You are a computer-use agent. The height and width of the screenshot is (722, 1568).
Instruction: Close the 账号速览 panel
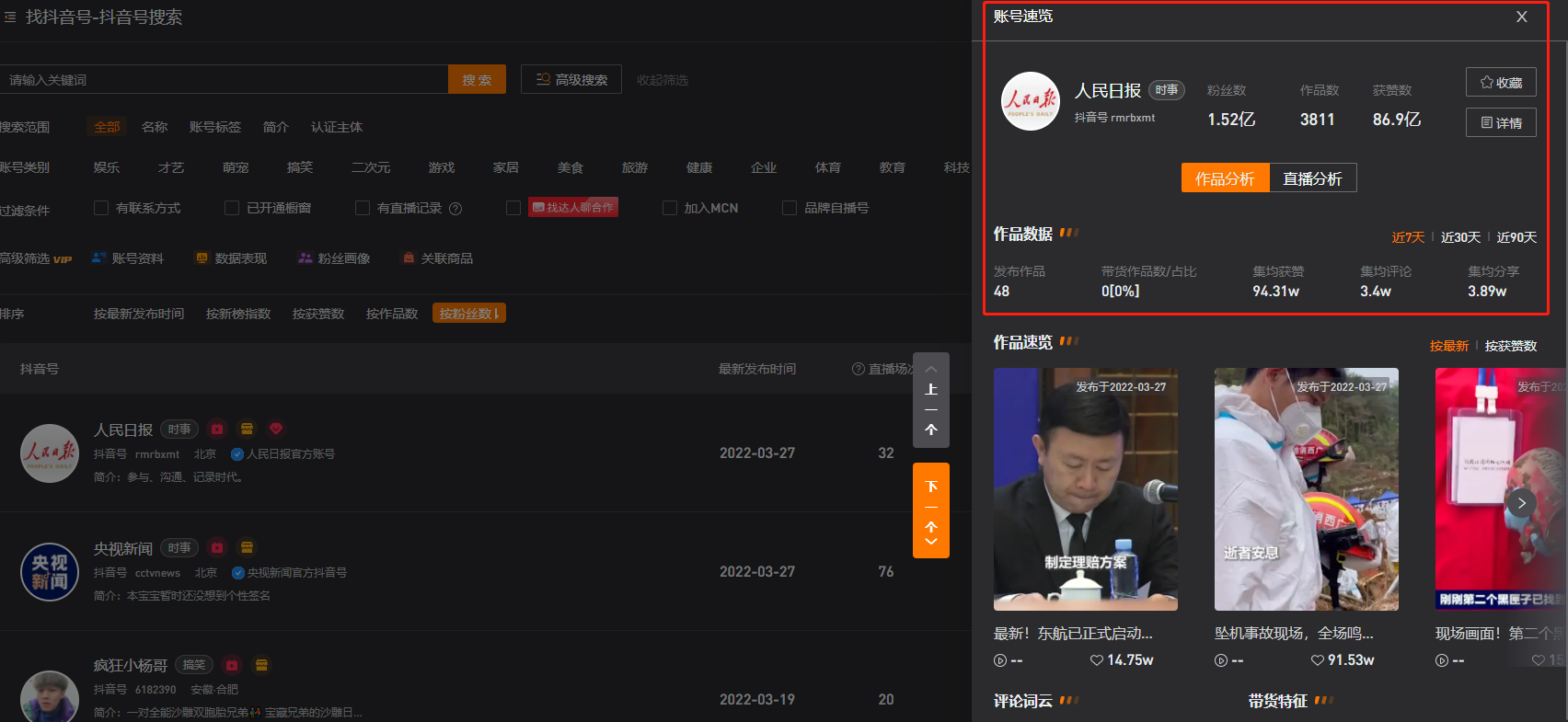1522,17
